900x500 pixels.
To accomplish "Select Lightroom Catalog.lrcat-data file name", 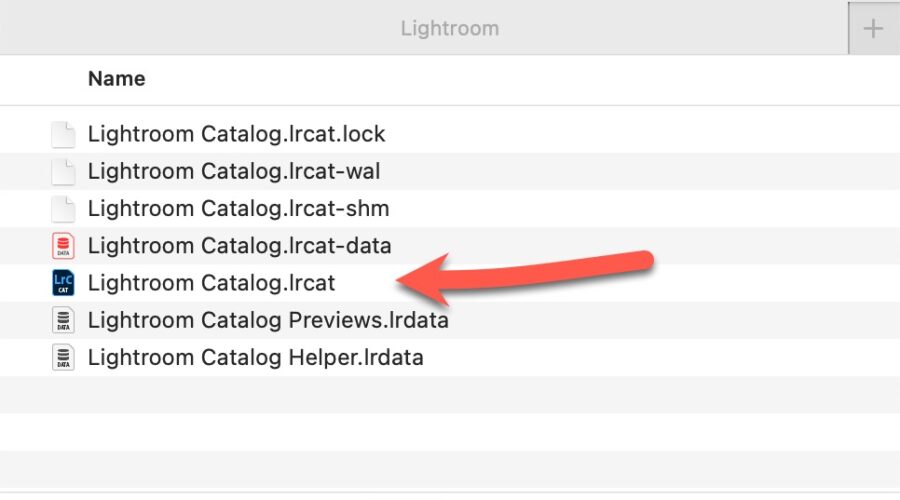I will pyautogui.click(x=239, y=246).
